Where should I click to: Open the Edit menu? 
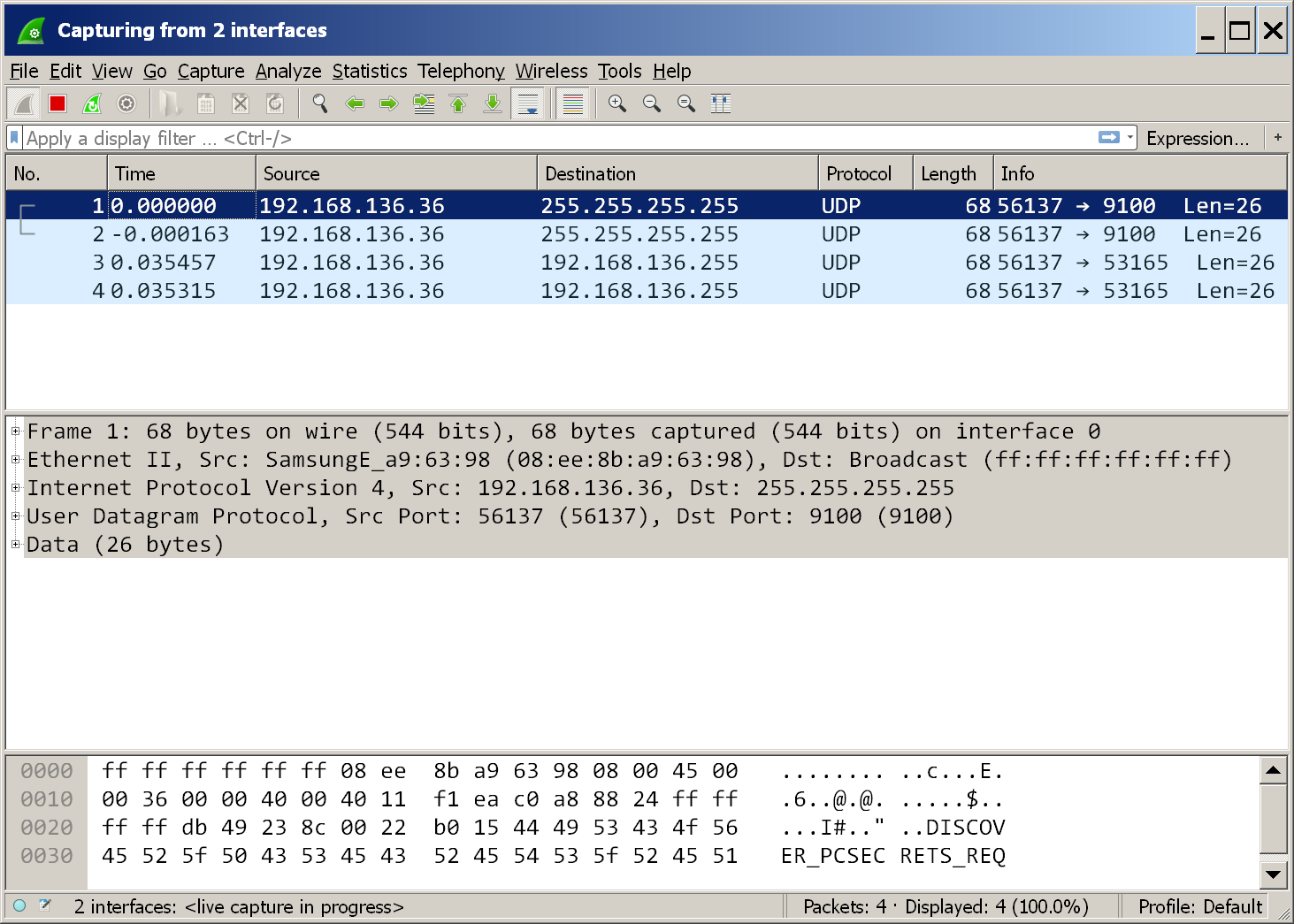coord(65,71)
